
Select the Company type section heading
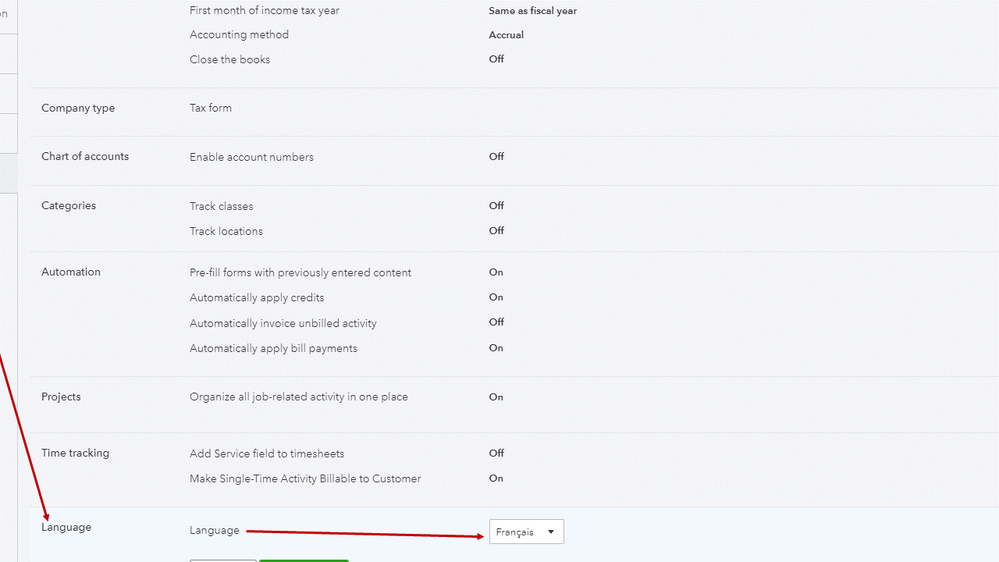78,108
